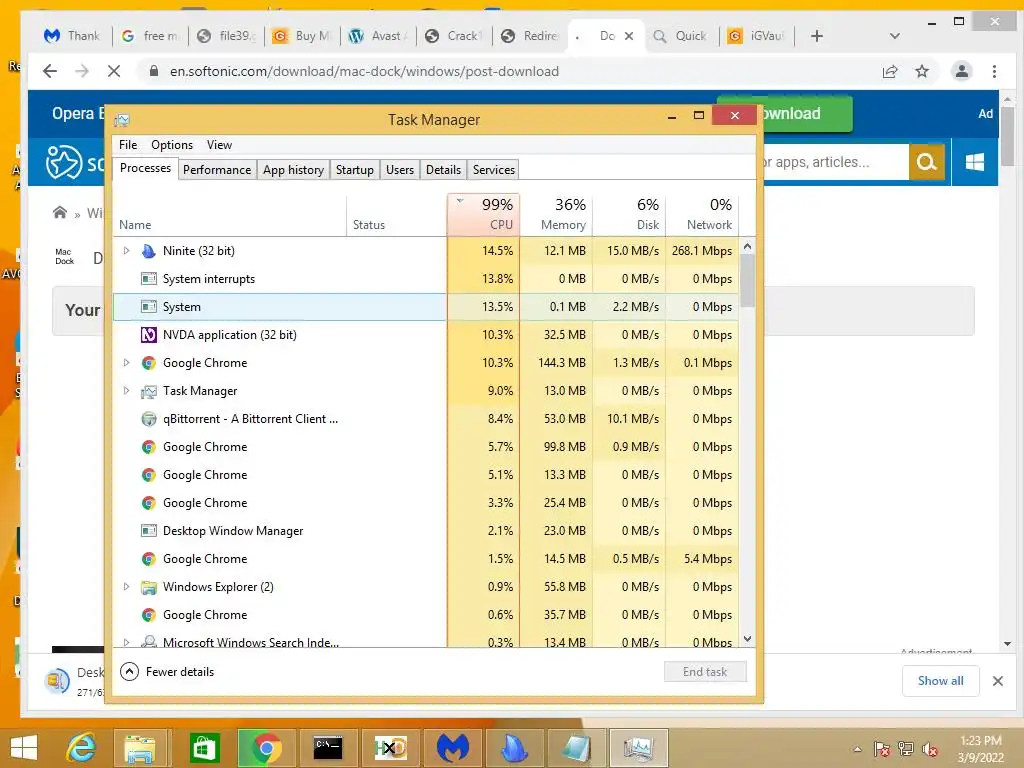Expand the Google Chrome 144.3 MB process group

coord(127,362)
